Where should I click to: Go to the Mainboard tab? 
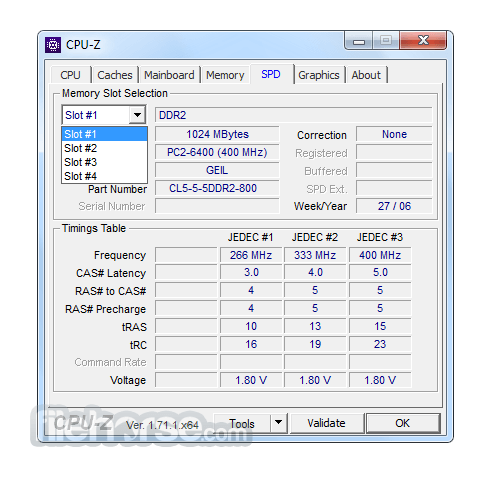click(169, 75)
